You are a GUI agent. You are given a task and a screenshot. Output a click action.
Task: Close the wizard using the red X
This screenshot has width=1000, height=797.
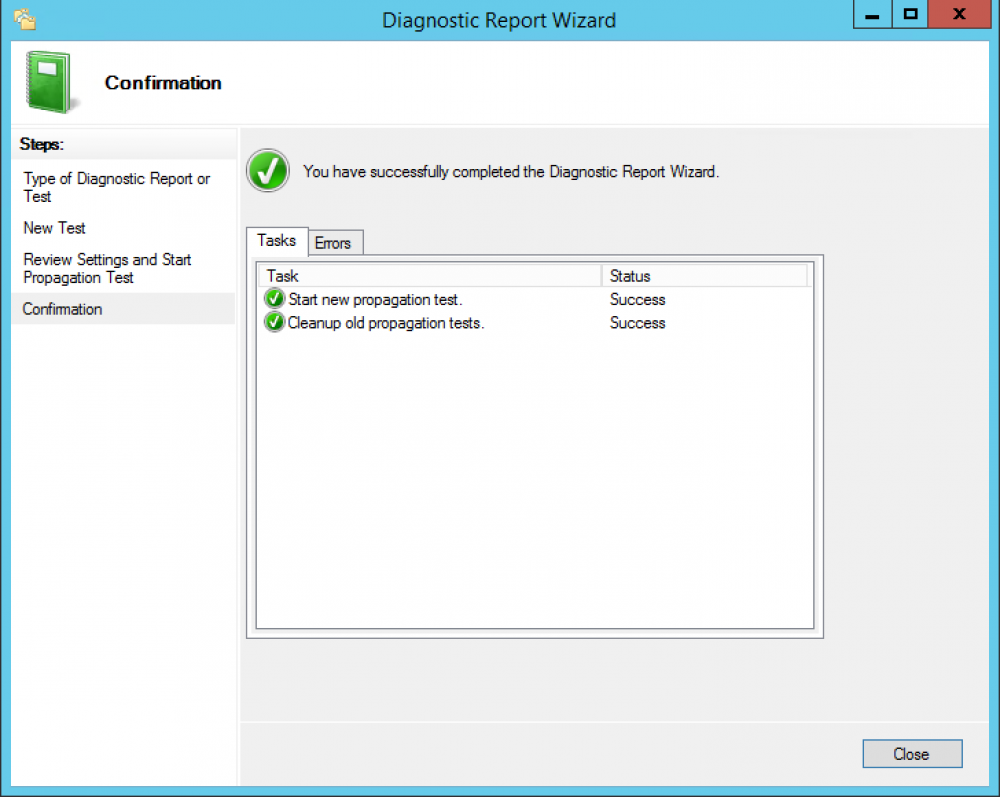coord(960,16)
